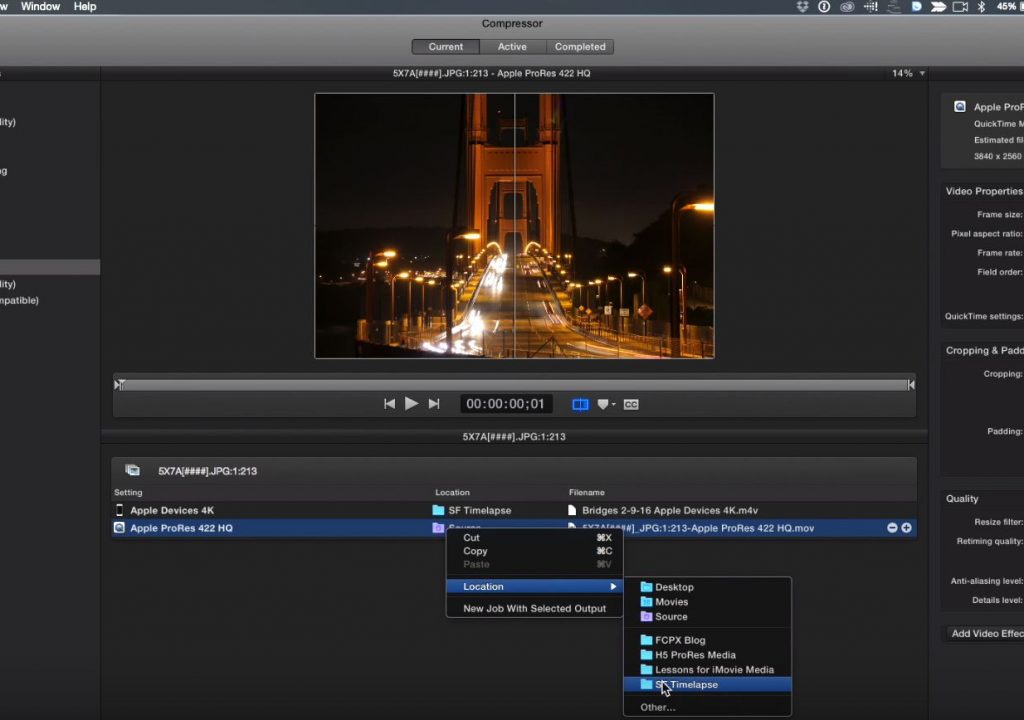Open the 14% zoom dropdown
Image resolution: width=1024 pixels, height=720 pixels.
908,73
